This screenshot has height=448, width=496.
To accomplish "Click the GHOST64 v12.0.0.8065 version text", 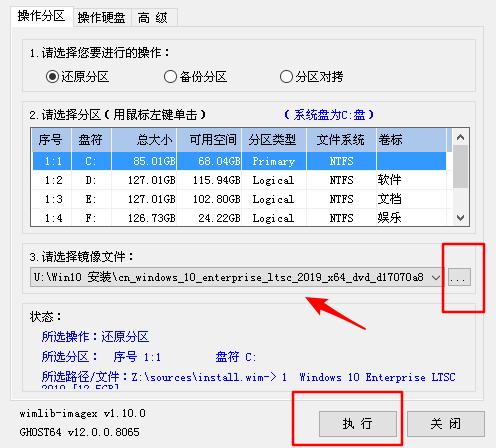I will pos(79,432).
